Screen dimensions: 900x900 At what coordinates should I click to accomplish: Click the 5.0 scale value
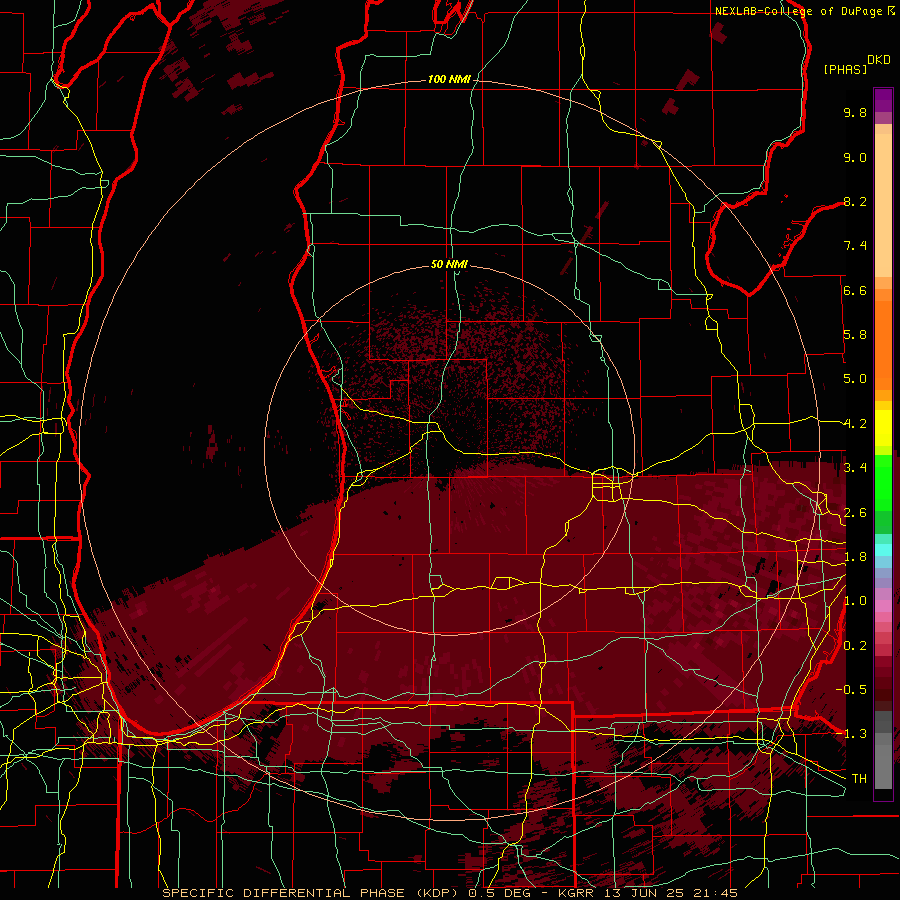click(855, 379)
